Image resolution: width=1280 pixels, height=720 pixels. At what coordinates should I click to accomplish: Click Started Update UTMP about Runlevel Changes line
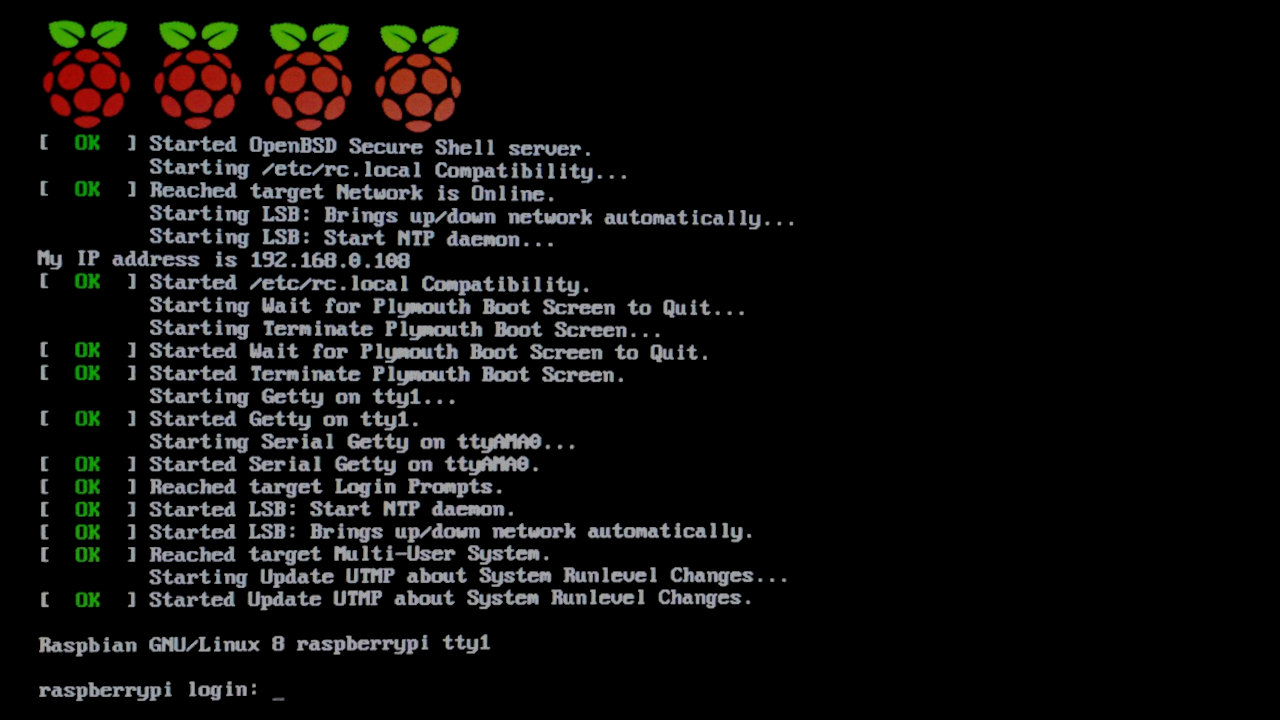(450, 599)
